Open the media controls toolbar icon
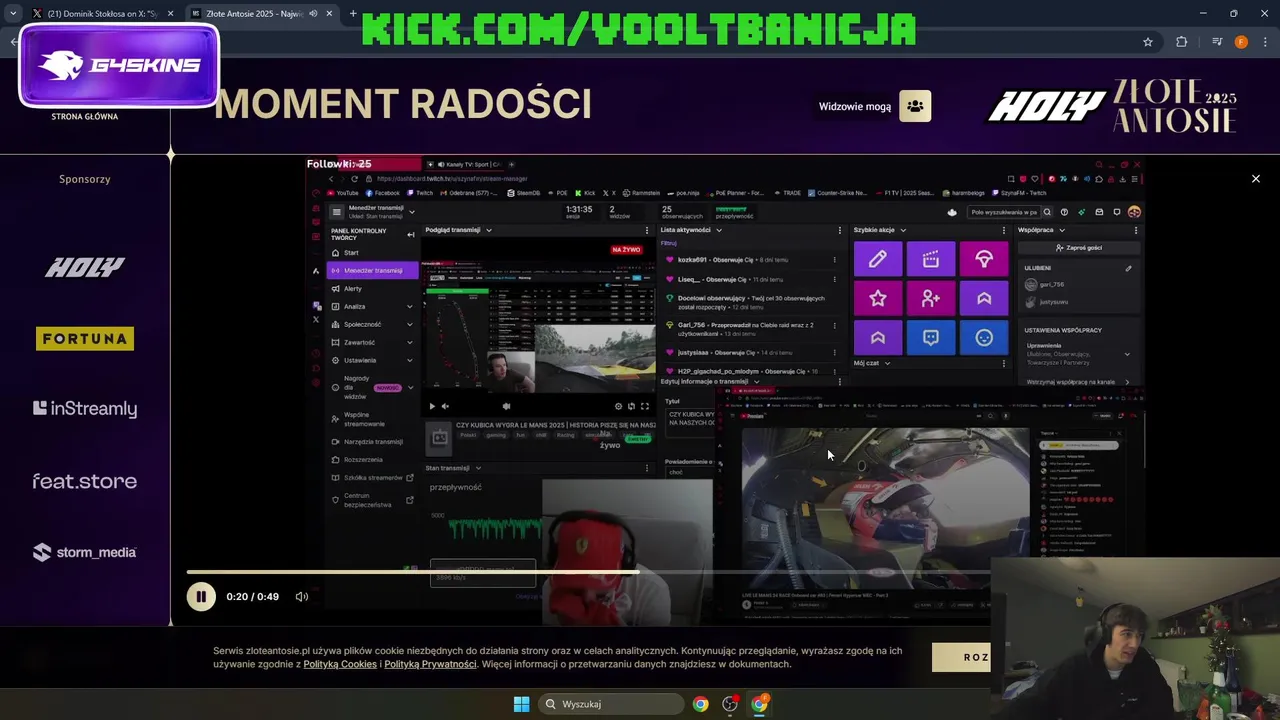Viewport: 1280px width, 720px height. pos(1216,42)
